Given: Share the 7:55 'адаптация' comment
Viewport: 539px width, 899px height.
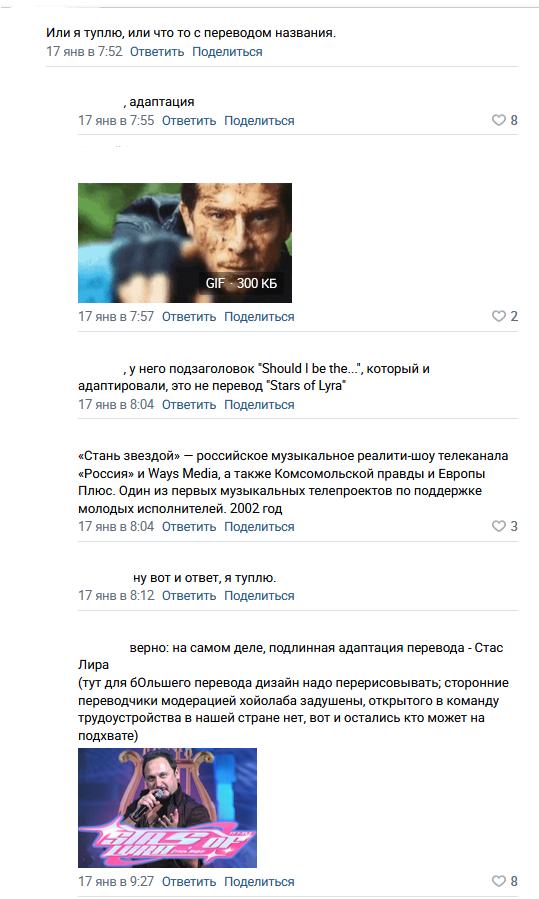Looking at the screenshot, I should [x=259, y=121].
